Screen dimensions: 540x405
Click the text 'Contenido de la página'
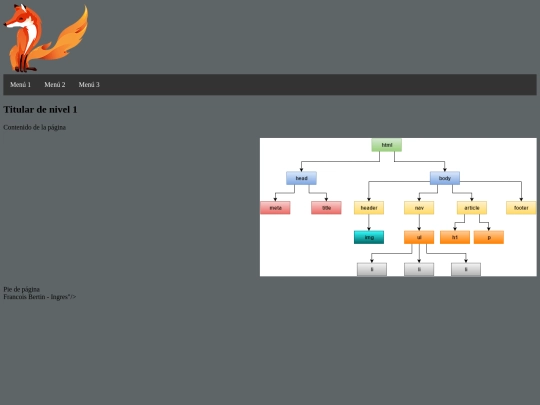click(34, 127)
